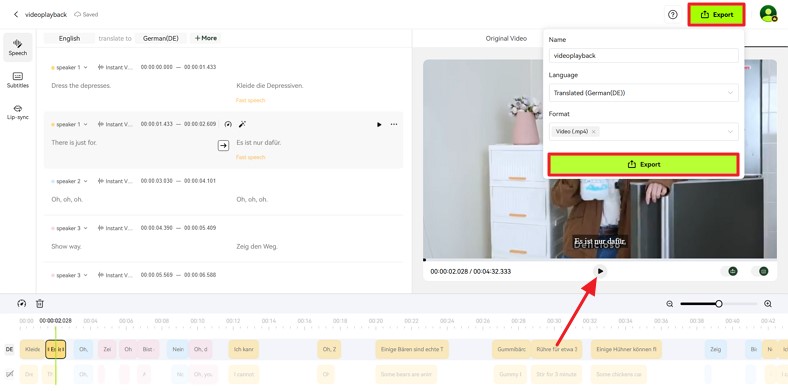The image size is (788, 391).
Task: Open the Lip-sync panel in sidebar
Action: (x=18, y=112)
